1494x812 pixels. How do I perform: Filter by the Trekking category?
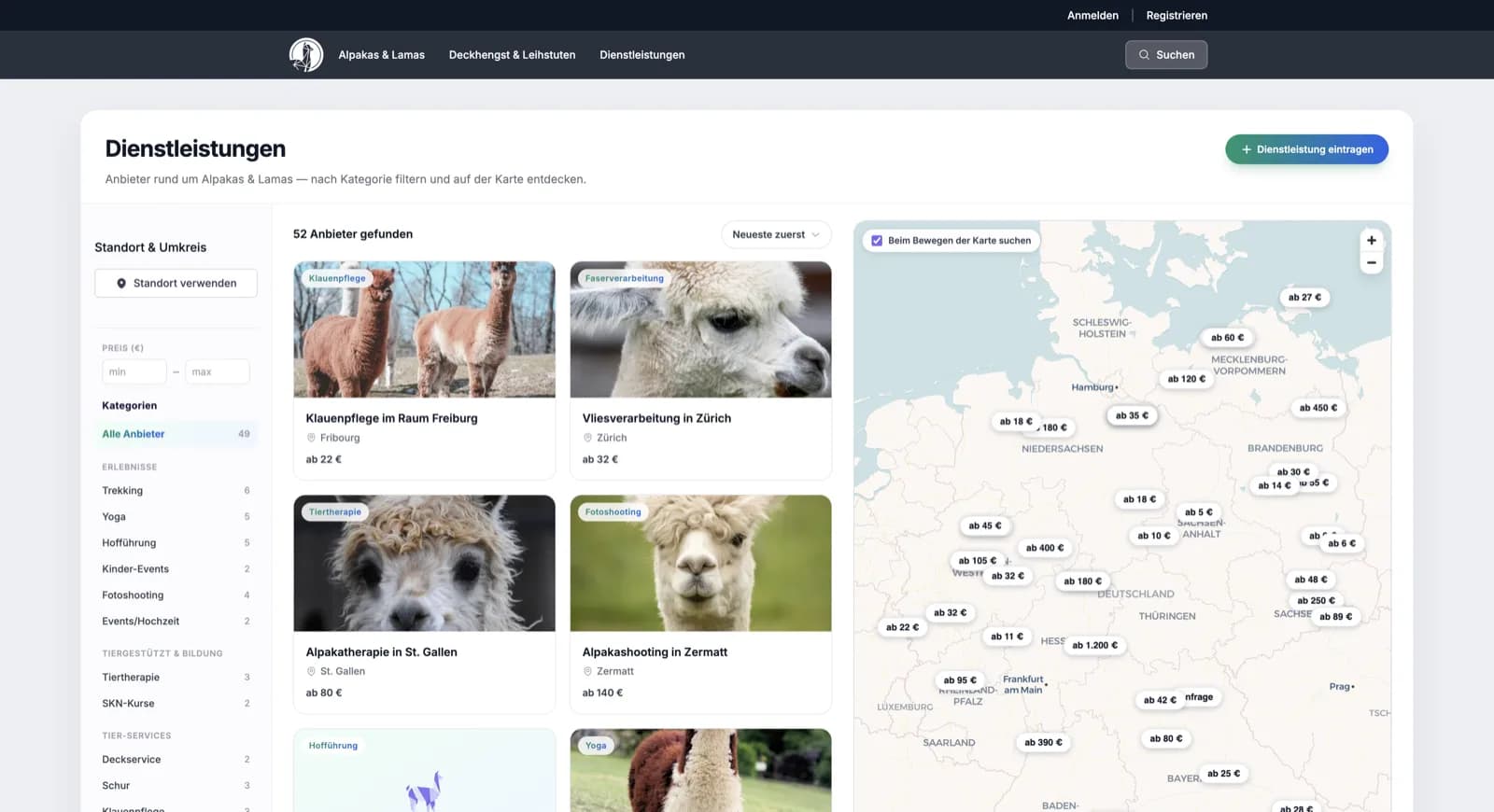(x=176, y=491)
